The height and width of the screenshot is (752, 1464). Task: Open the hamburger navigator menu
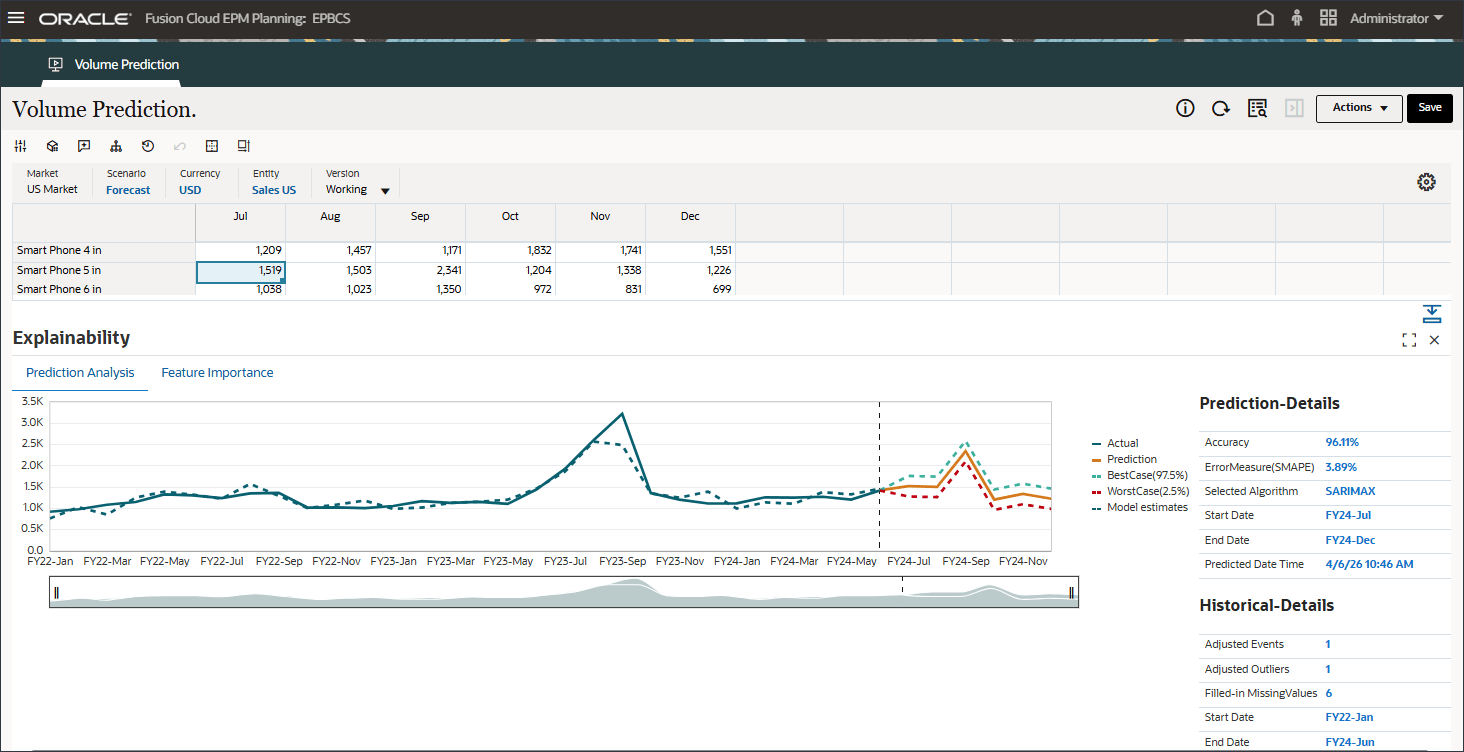point(16,18)
